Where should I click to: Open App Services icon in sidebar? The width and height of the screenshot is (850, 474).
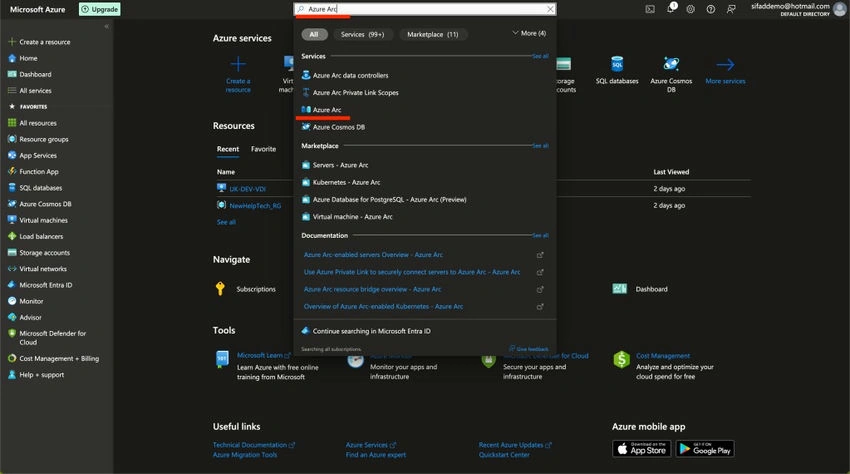(12, 155)
